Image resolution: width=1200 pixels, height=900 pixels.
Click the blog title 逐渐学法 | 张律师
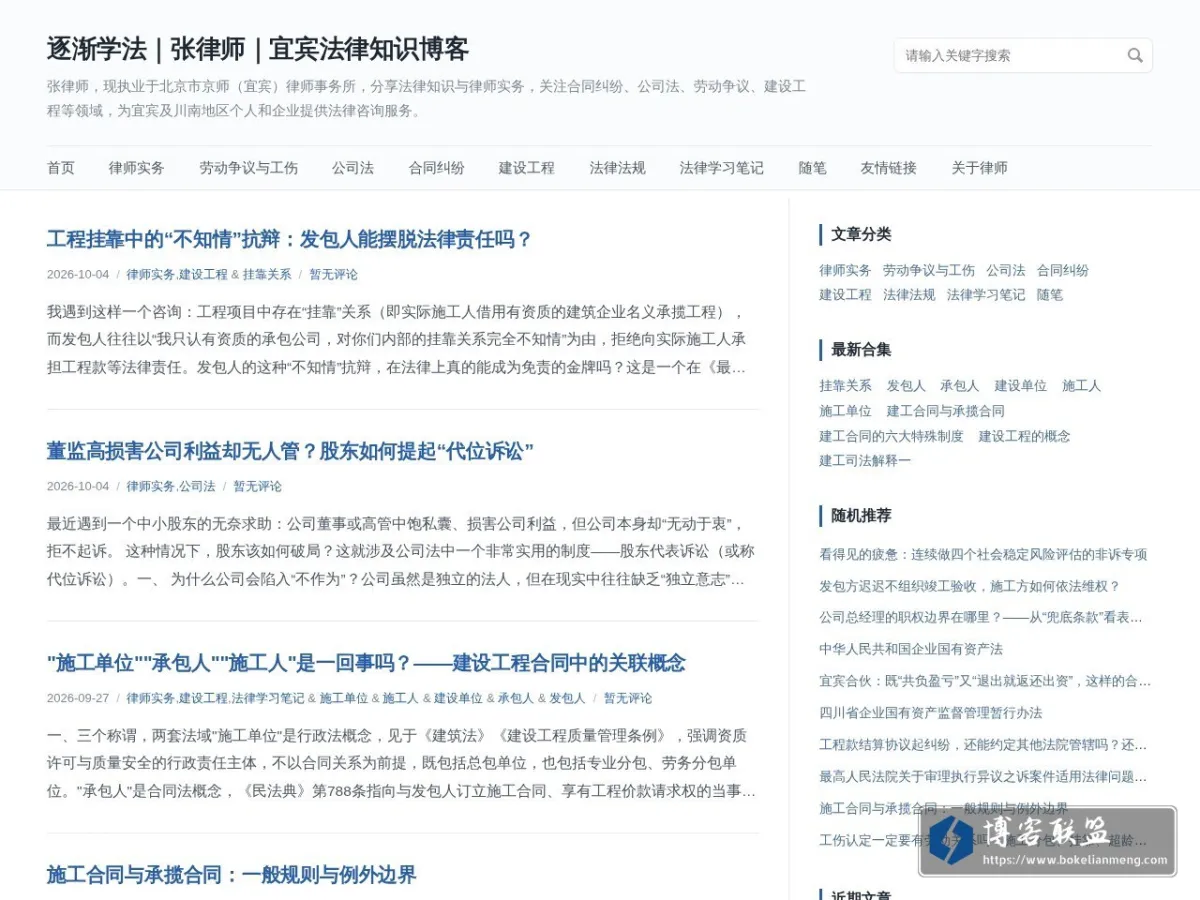pos(257,49)
